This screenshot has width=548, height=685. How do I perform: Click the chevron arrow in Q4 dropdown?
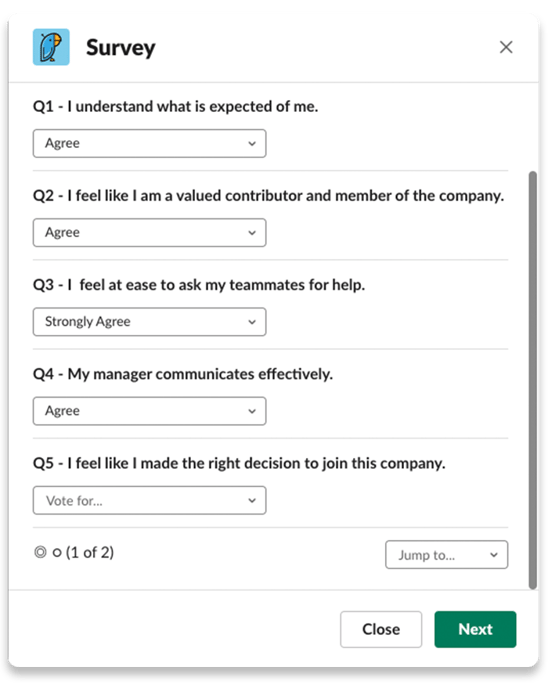[252, 411]
